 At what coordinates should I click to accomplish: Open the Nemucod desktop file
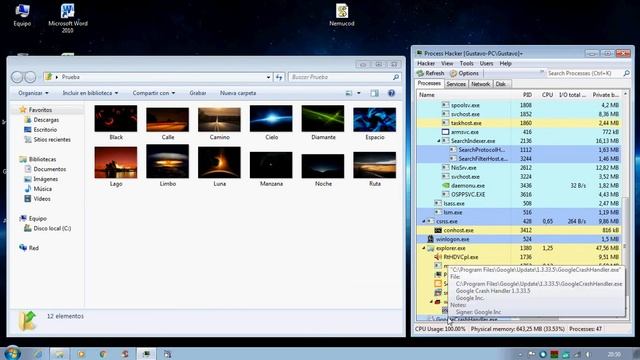[x=342, y=15]
